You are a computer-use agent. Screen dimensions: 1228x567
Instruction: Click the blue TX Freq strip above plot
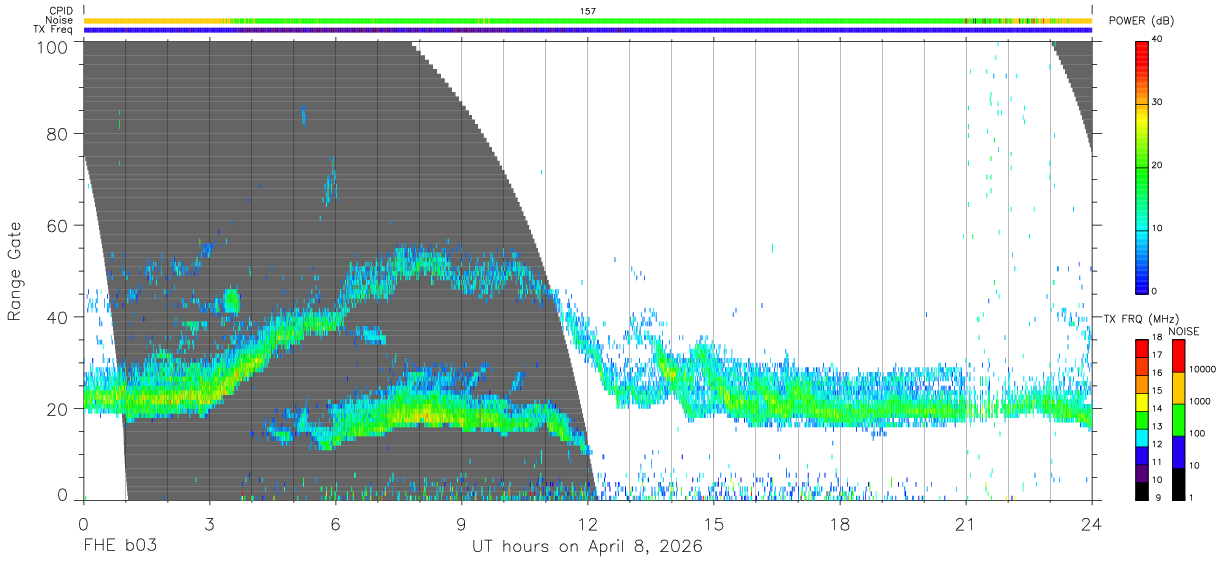[587, 30]
